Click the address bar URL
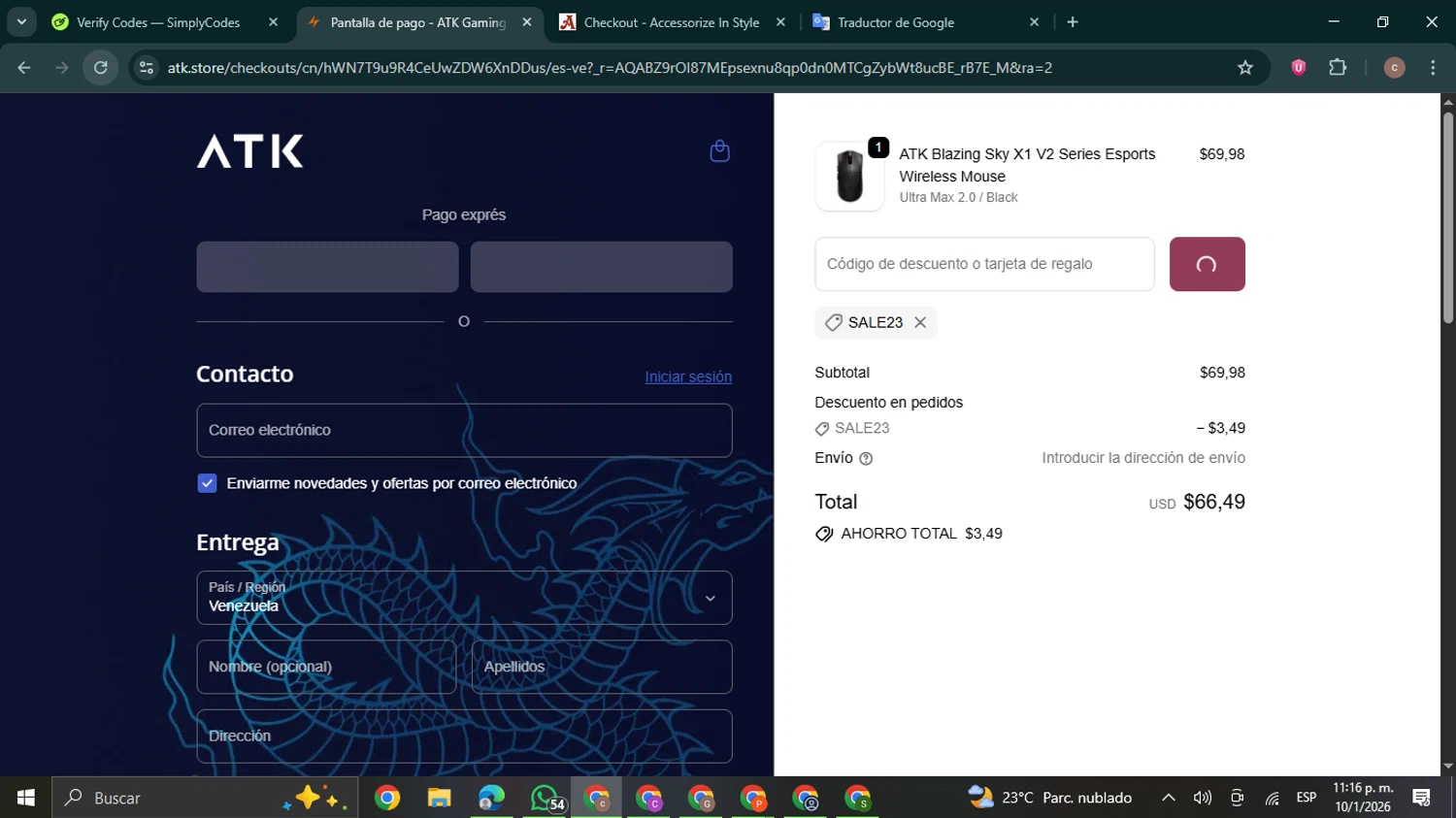The image size is (1456, 818). click(610, 68)
